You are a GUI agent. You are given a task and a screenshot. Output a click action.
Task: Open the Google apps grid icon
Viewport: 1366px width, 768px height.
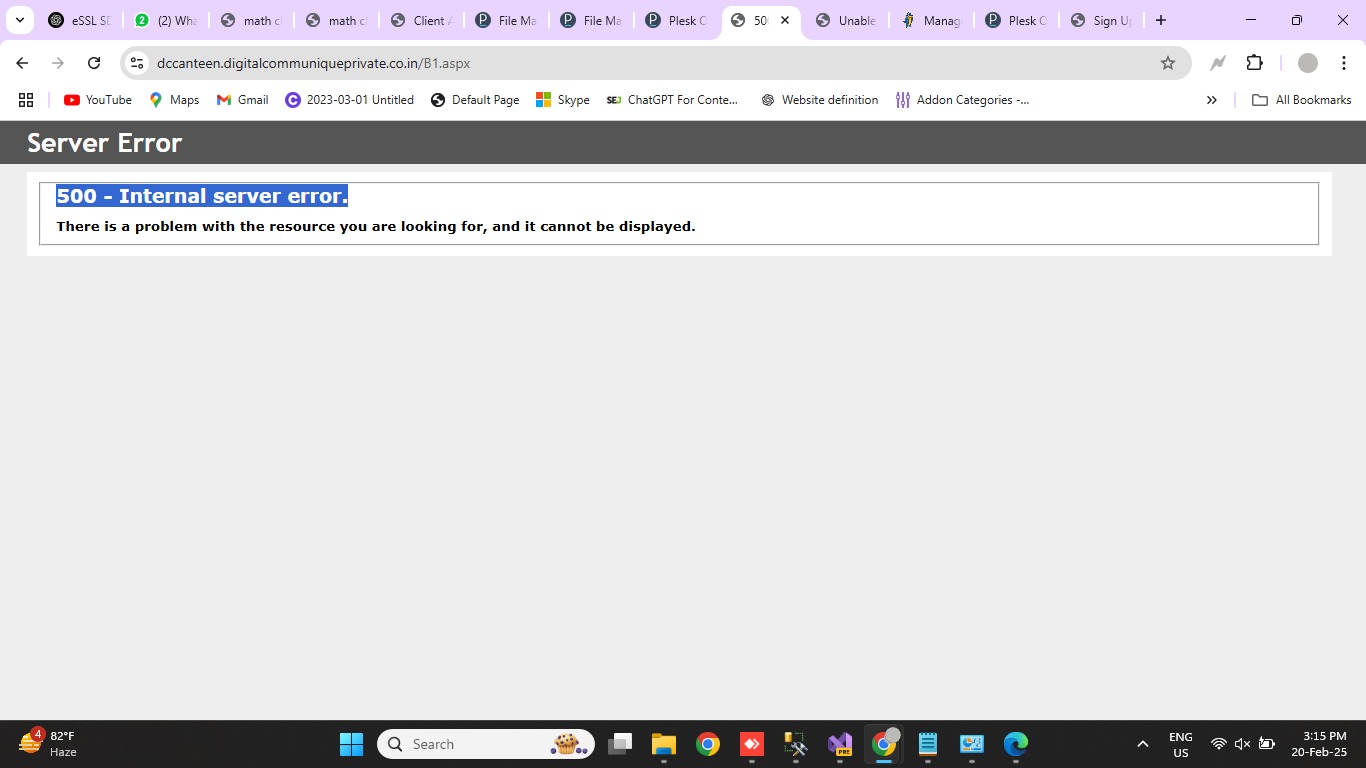[26, 100]
